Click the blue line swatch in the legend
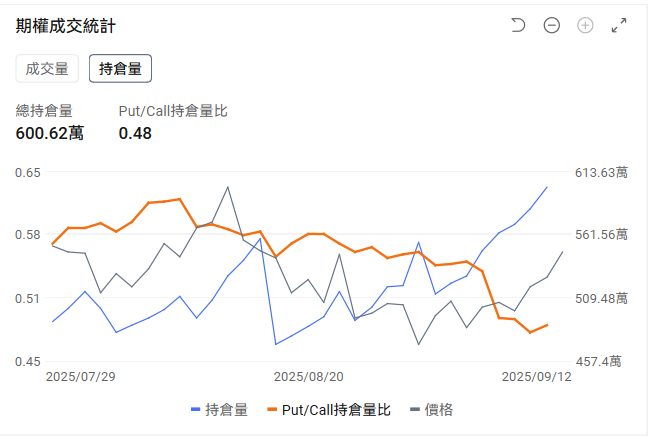654x438 pixels. [195, 410]
